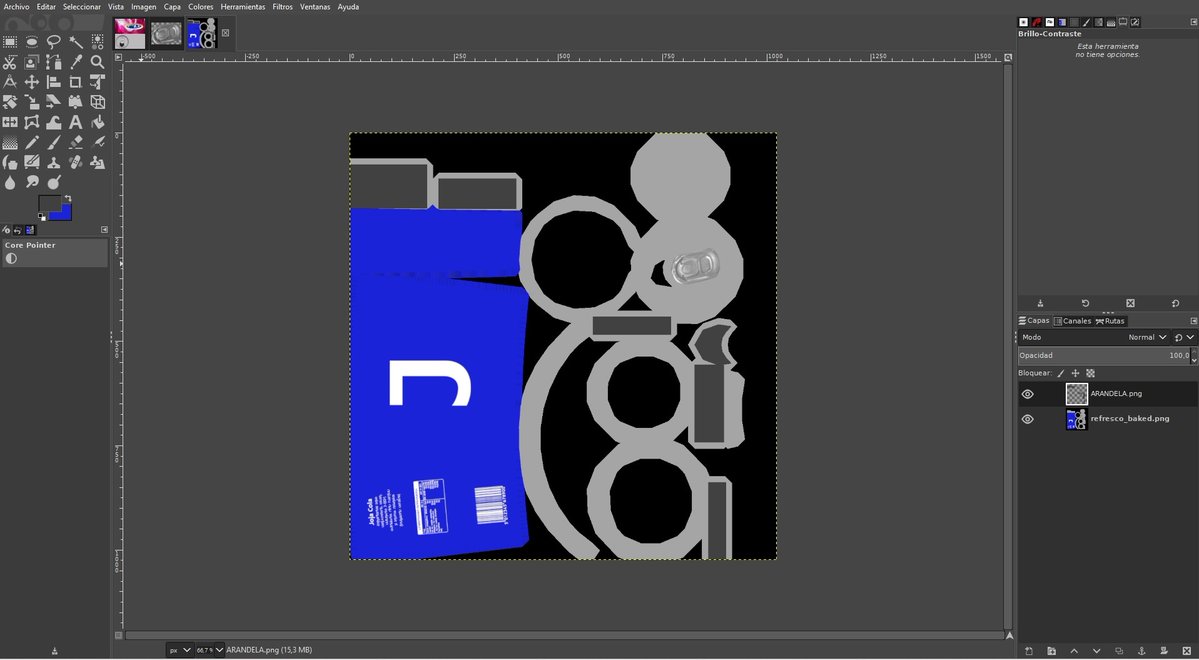1199x660 pixels.
Task: Select the Crop tool
Action: pyautogui.click(x=76, y=82)
